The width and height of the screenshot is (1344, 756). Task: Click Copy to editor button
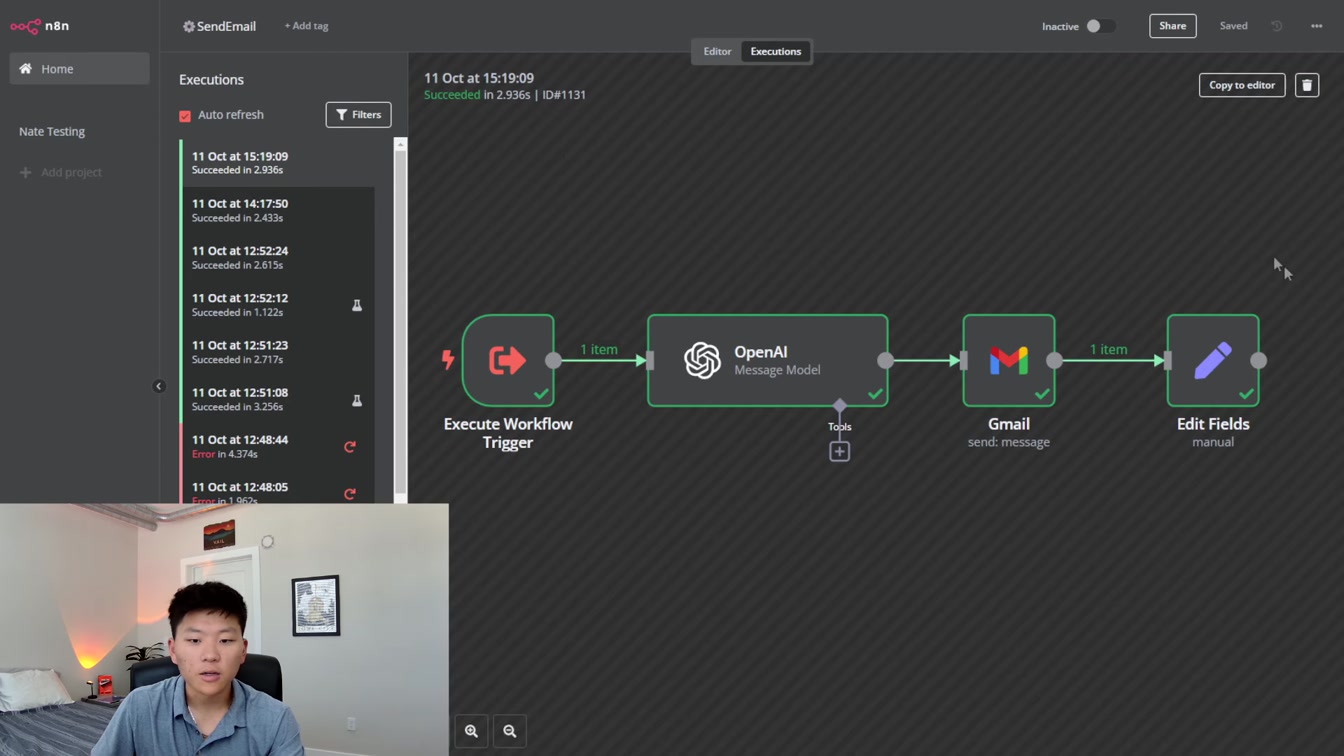click(1242, 85)
